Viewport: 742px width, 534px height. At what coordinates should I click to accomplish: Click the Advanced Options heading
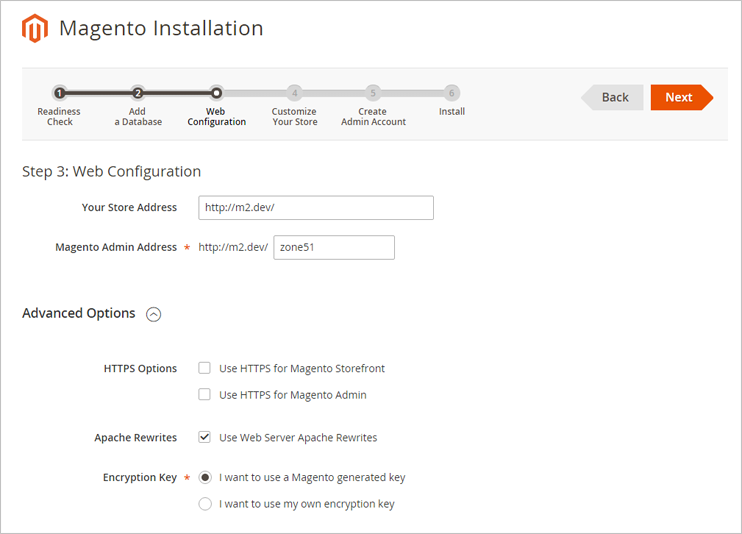79,313
